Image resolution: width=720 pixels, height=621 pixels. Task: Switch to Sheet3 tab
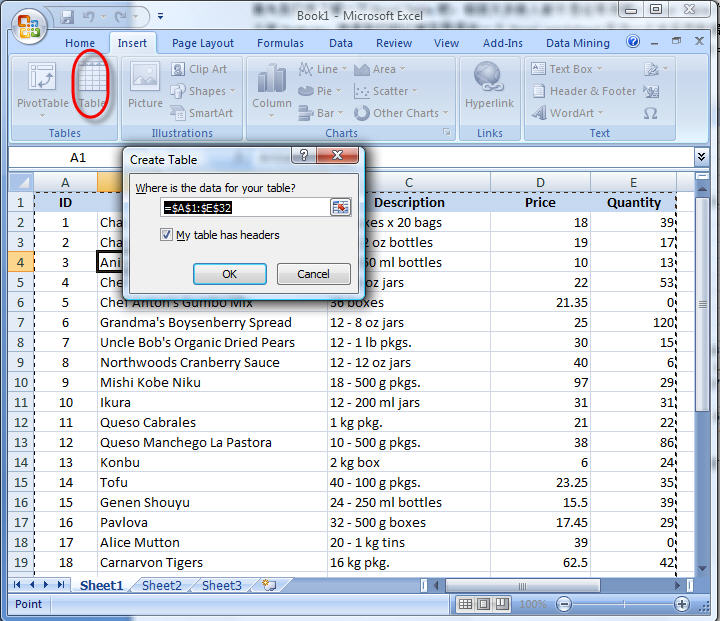221,586
